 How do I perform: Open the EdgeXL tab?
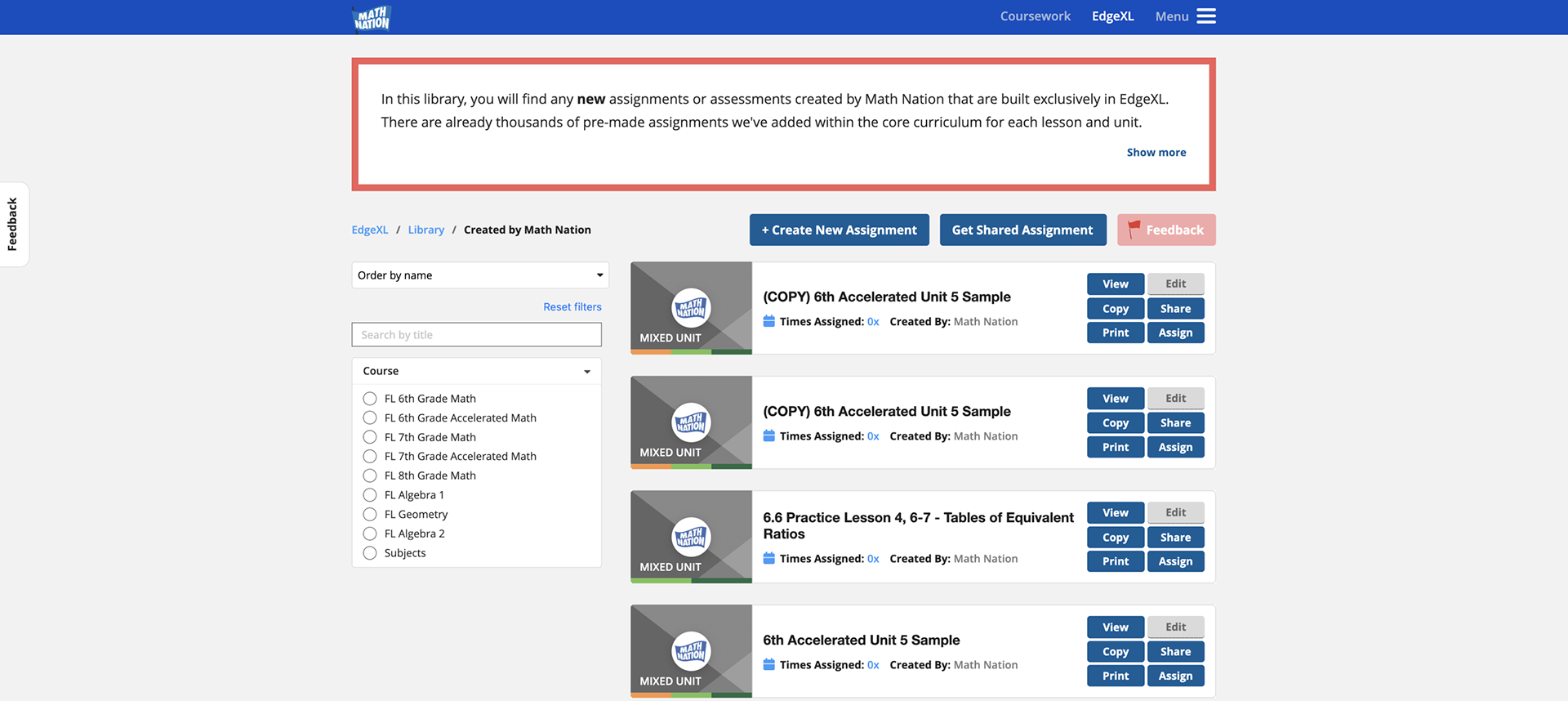click(x=1112, y=16)
